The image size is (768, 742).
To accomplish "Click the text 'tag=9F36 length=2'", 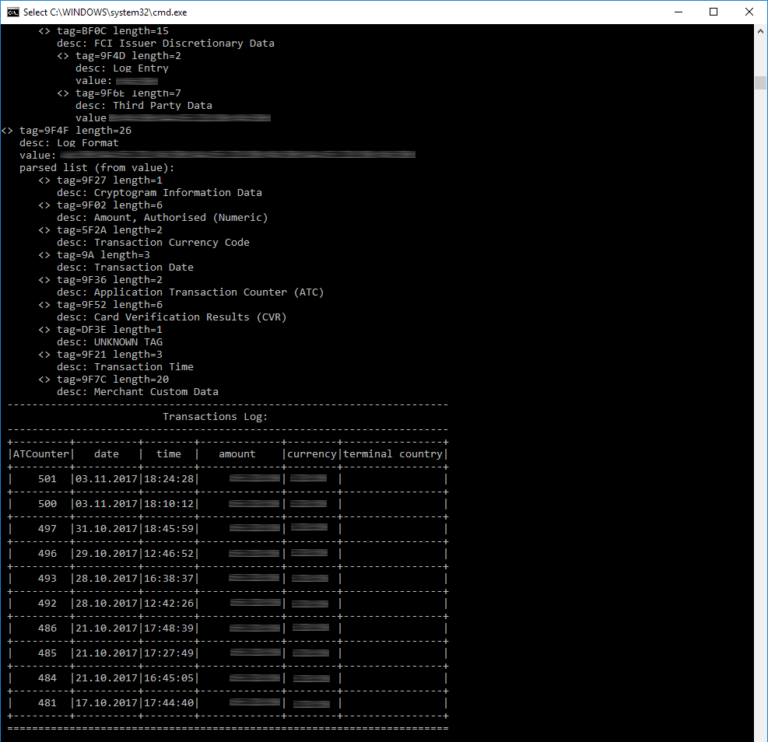I will [110, 280].
